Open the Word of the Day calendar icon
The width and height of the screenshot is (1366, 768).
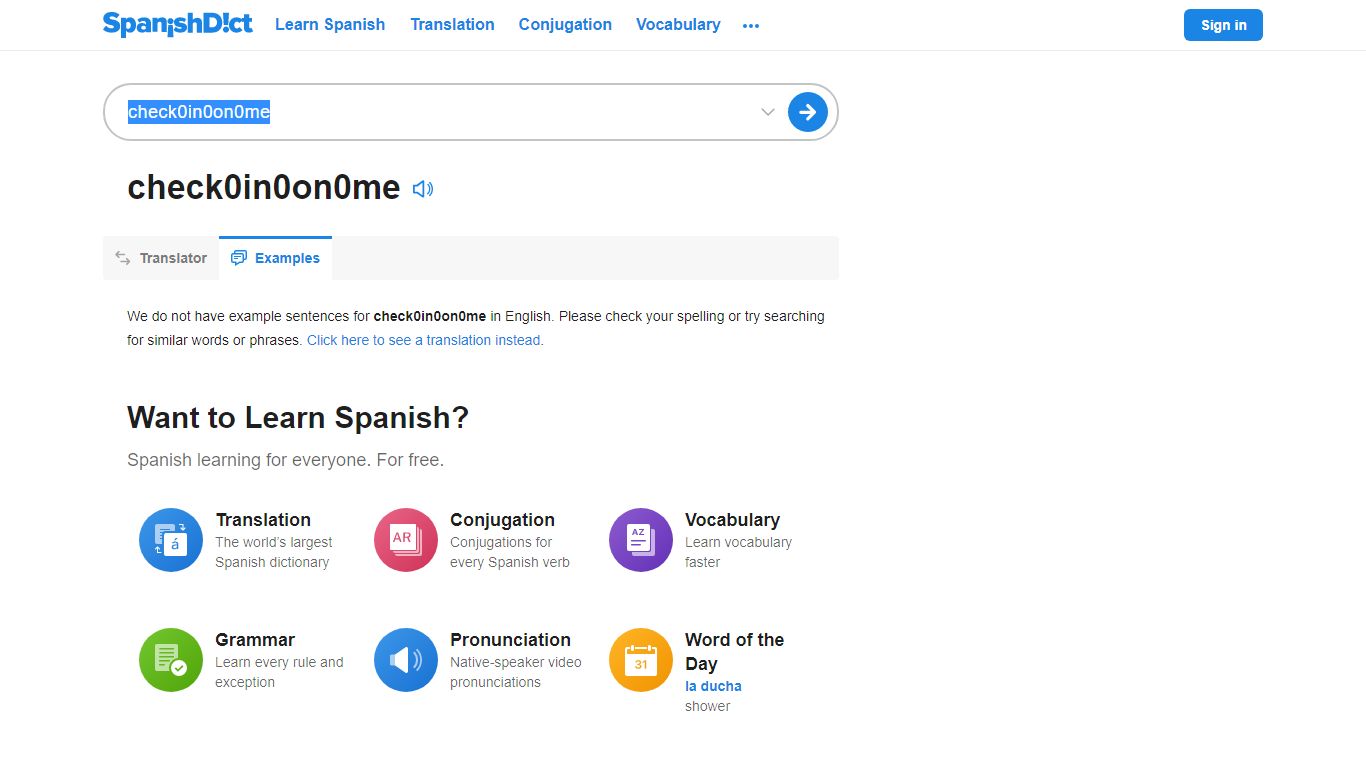(641, 660)
